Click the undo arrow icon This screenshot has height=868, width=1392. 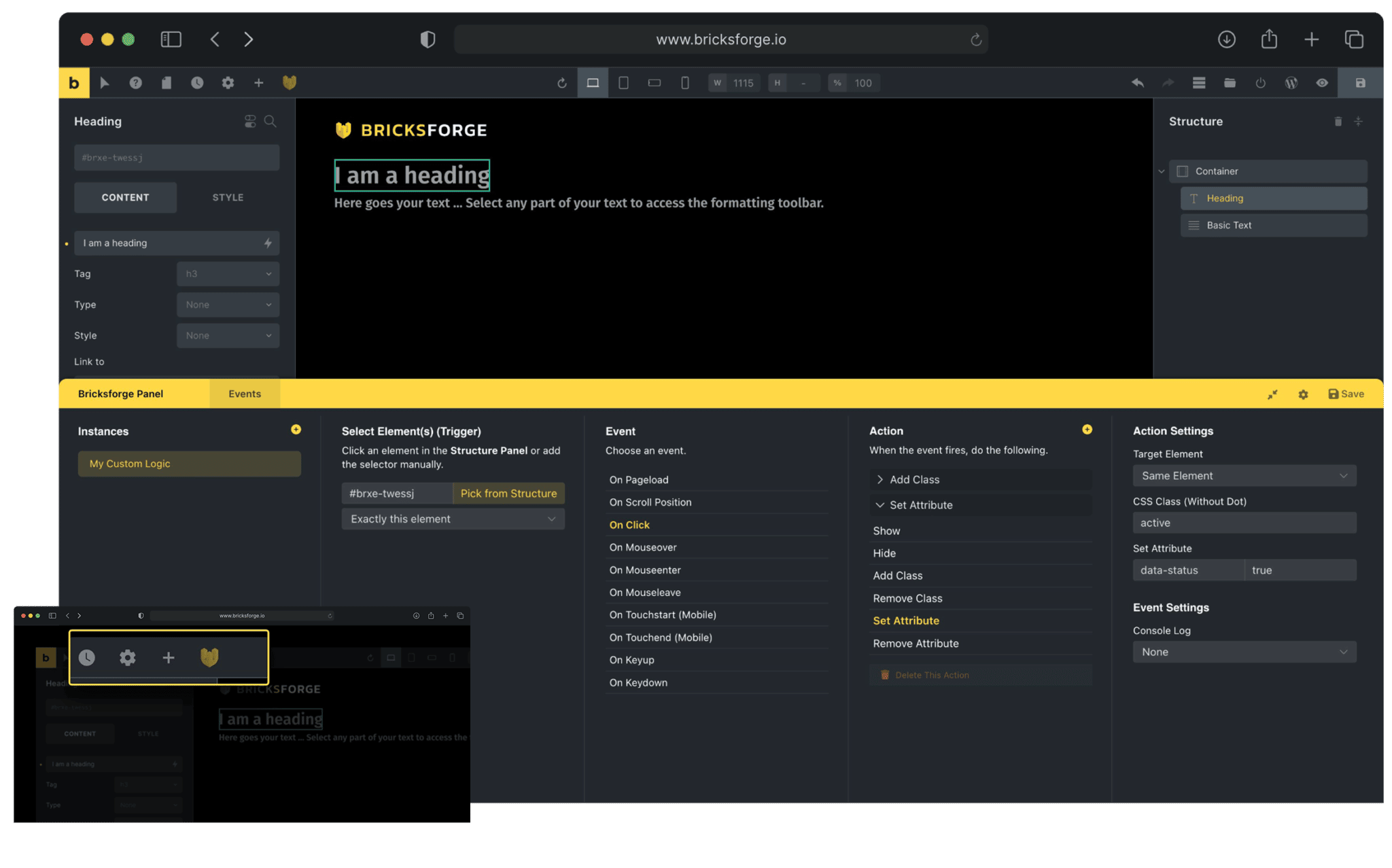tap(1137, 82)
